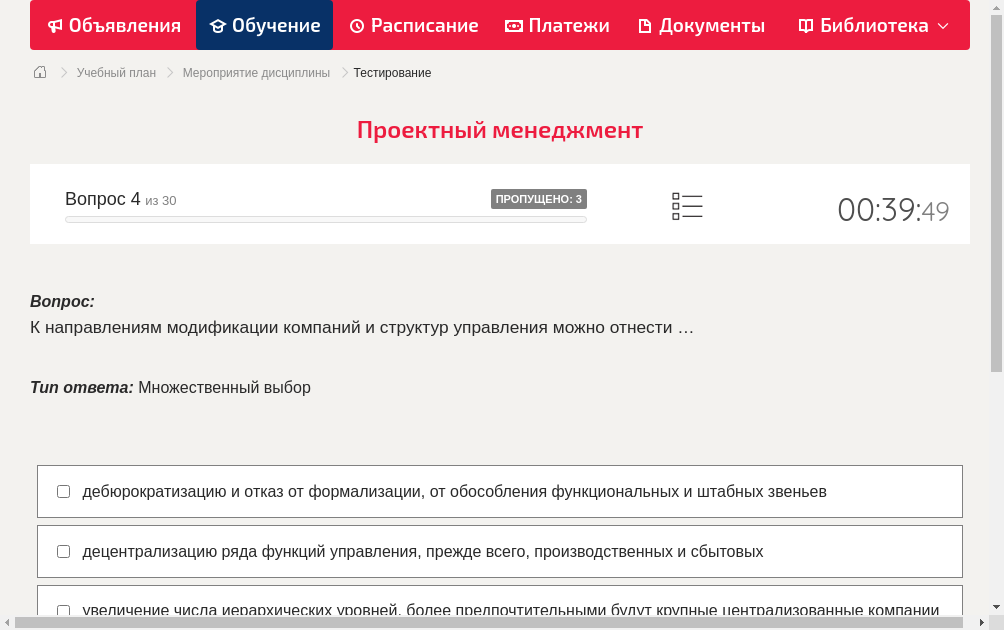Click the test progress bar
The width and height of the screenshot is (1004, 630).
click(x=326, y=219)
